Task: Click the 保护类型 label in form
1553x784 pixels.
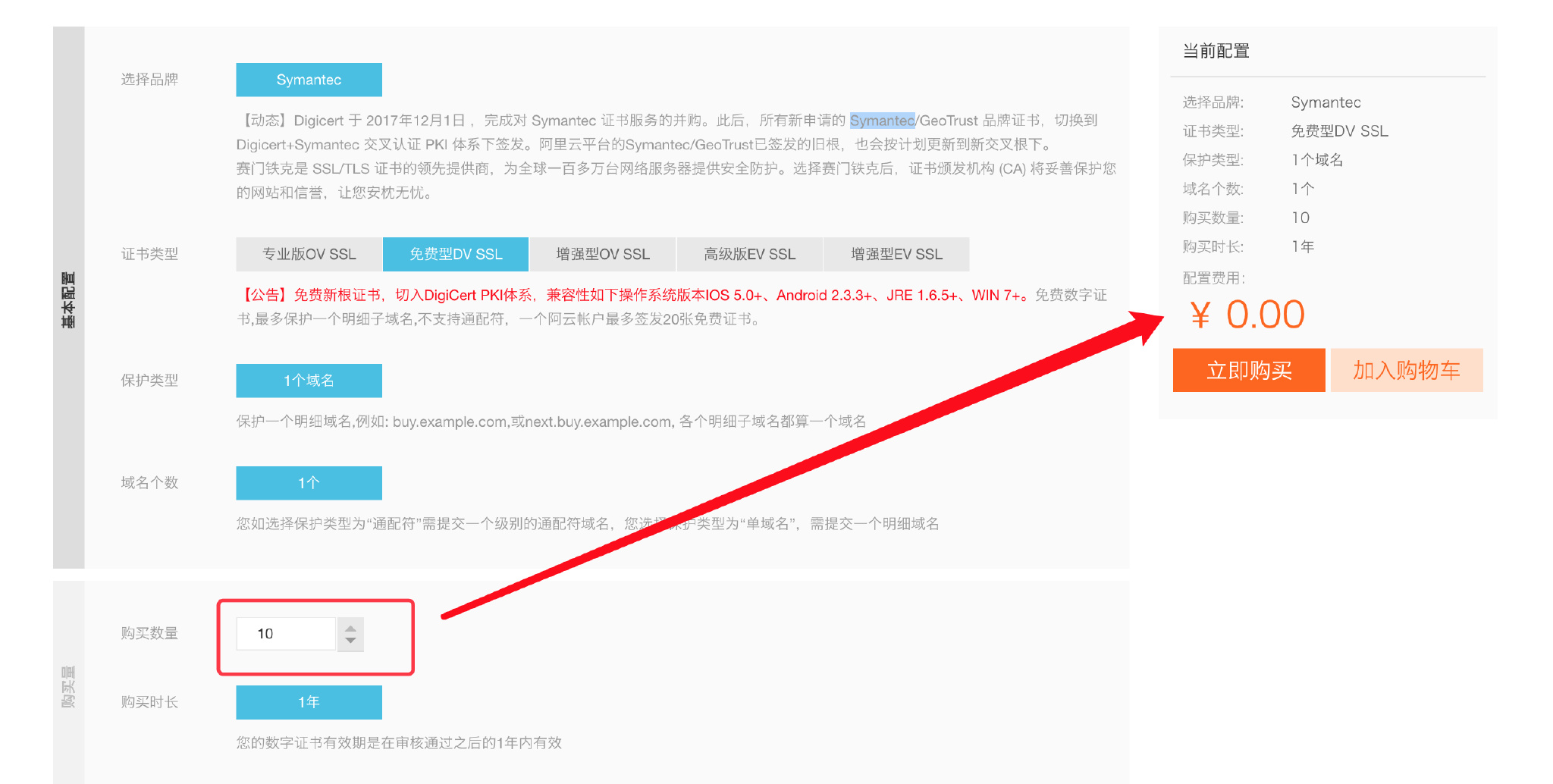Action: [x=149, y=381]
